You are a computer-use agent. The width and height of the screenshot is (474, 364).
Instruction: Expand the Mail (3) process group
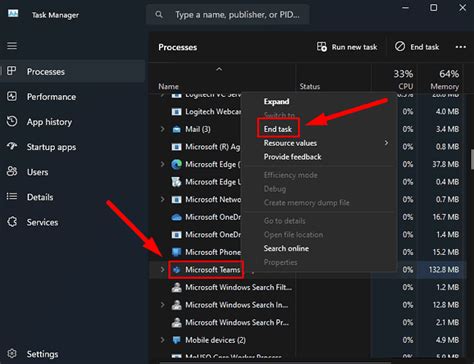pos(162,129)
